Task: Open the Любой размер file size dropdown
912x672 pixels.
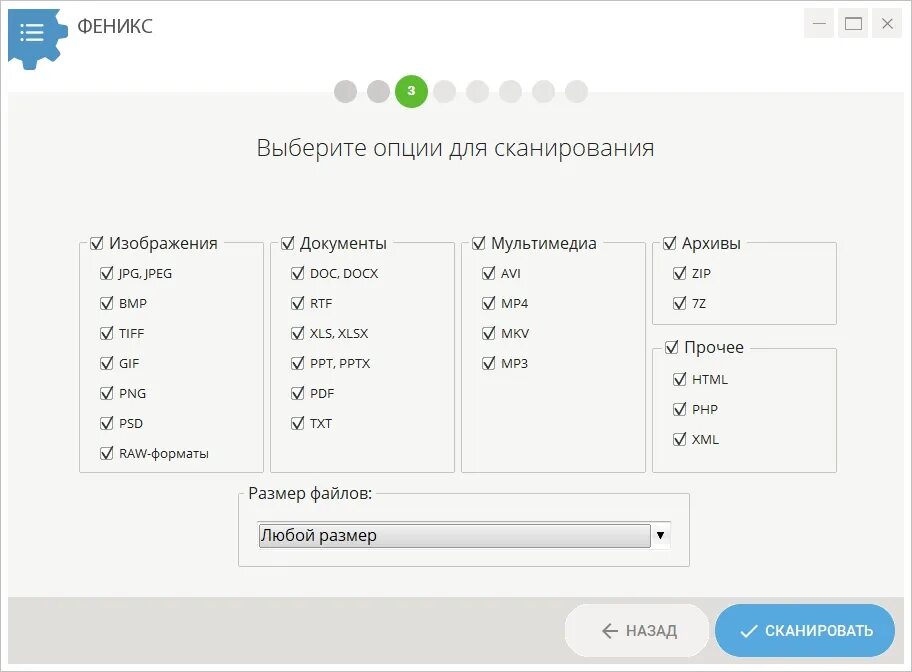Action: [x=464, y=535]
